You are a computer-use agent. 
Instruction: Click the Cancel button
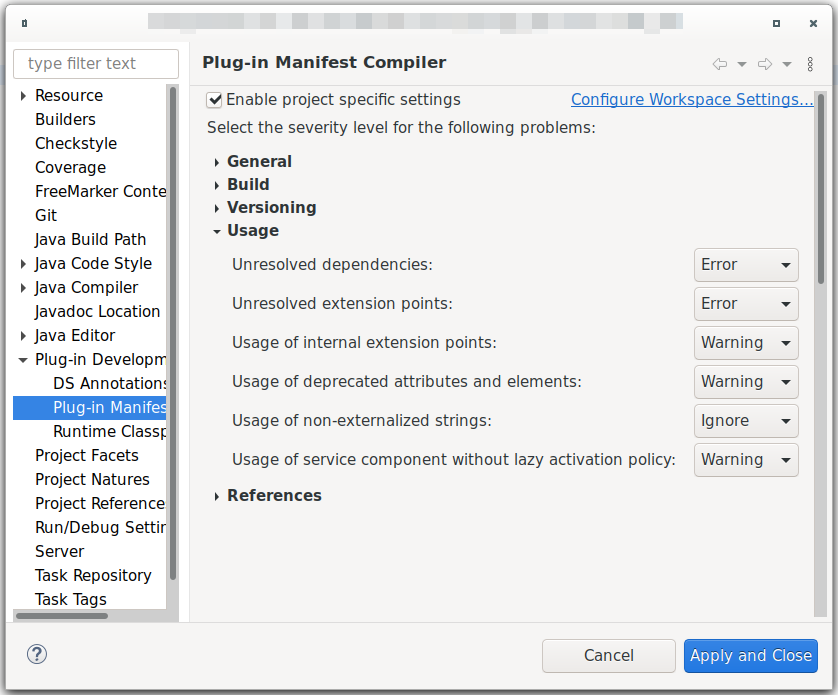coord(608,656)
